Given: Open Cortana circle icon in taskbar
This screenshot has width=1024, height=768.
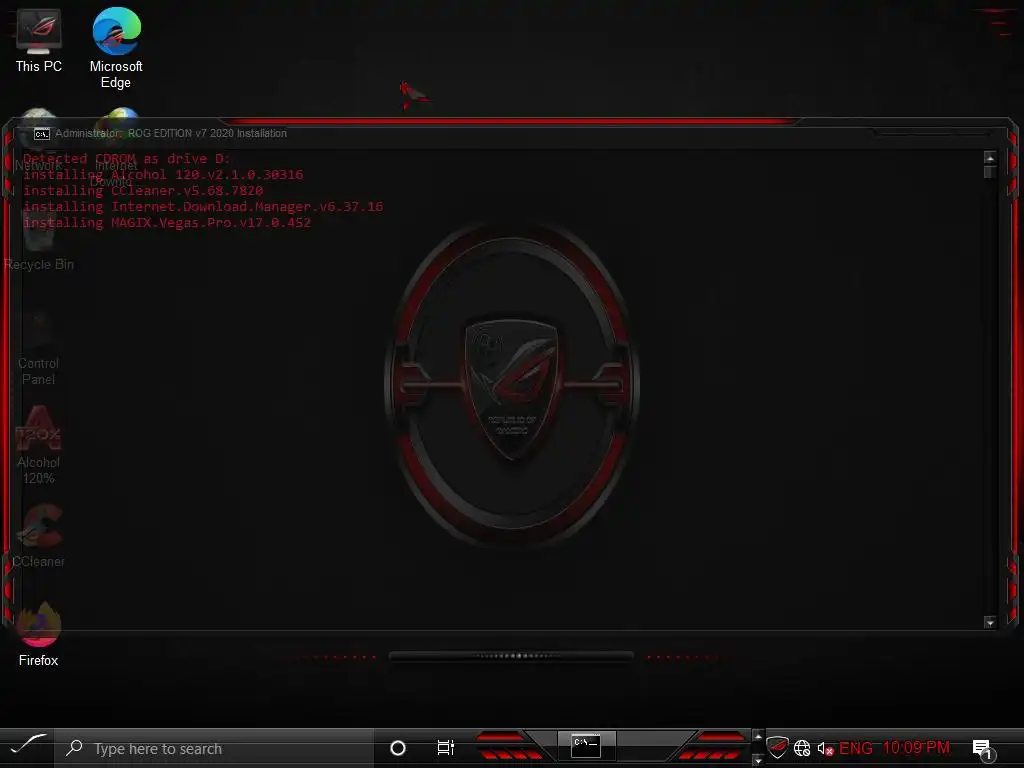Looking at the screenshot, I should (397, 748).
